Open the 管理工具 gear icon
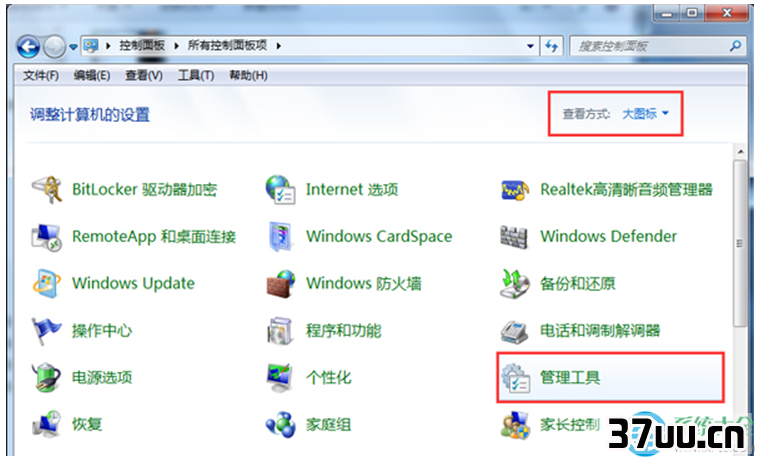This screenshot has width=757, height=459. pos(515,378)
